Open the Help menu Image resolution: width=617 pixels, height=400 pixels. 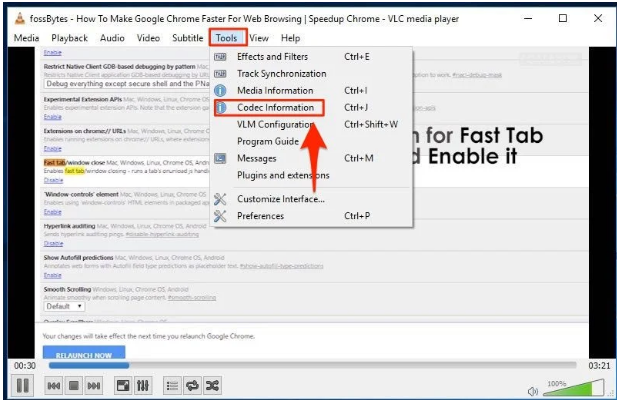pyautogui.click(x=290, y=38)
